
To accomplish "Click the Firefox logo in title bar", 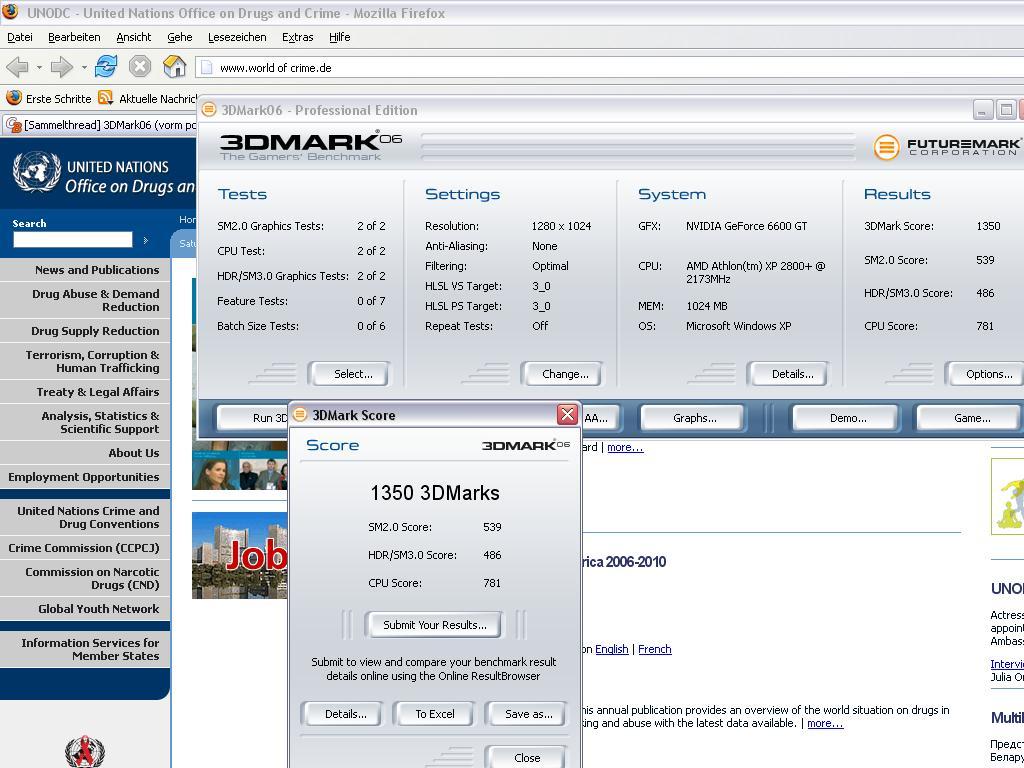I will tap(10, 12).
